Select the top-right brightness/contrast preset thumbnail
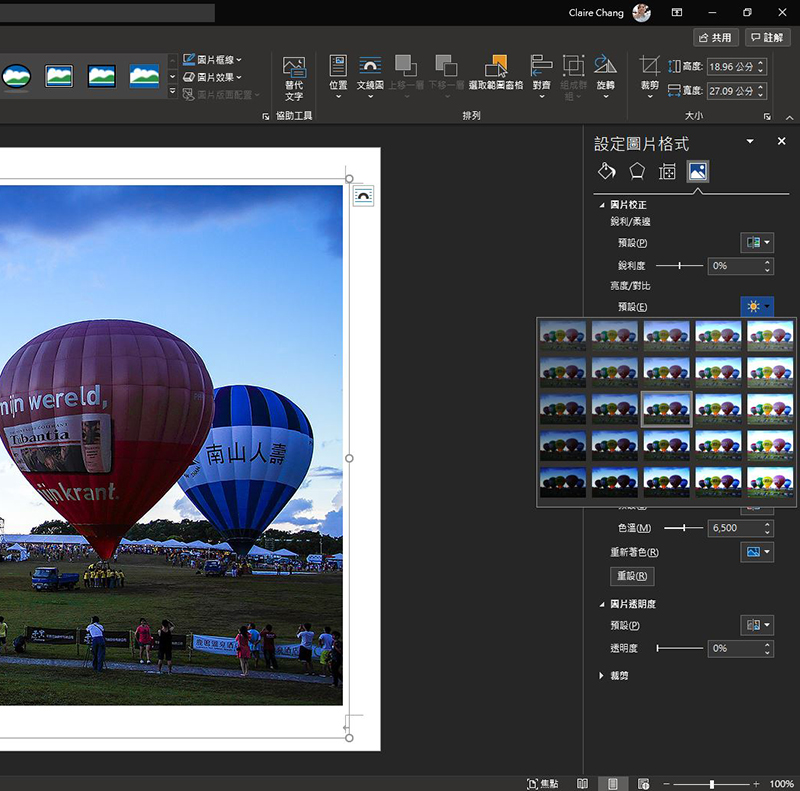The width and height of the screenshot is (800, 791). (x=769, y=334)
